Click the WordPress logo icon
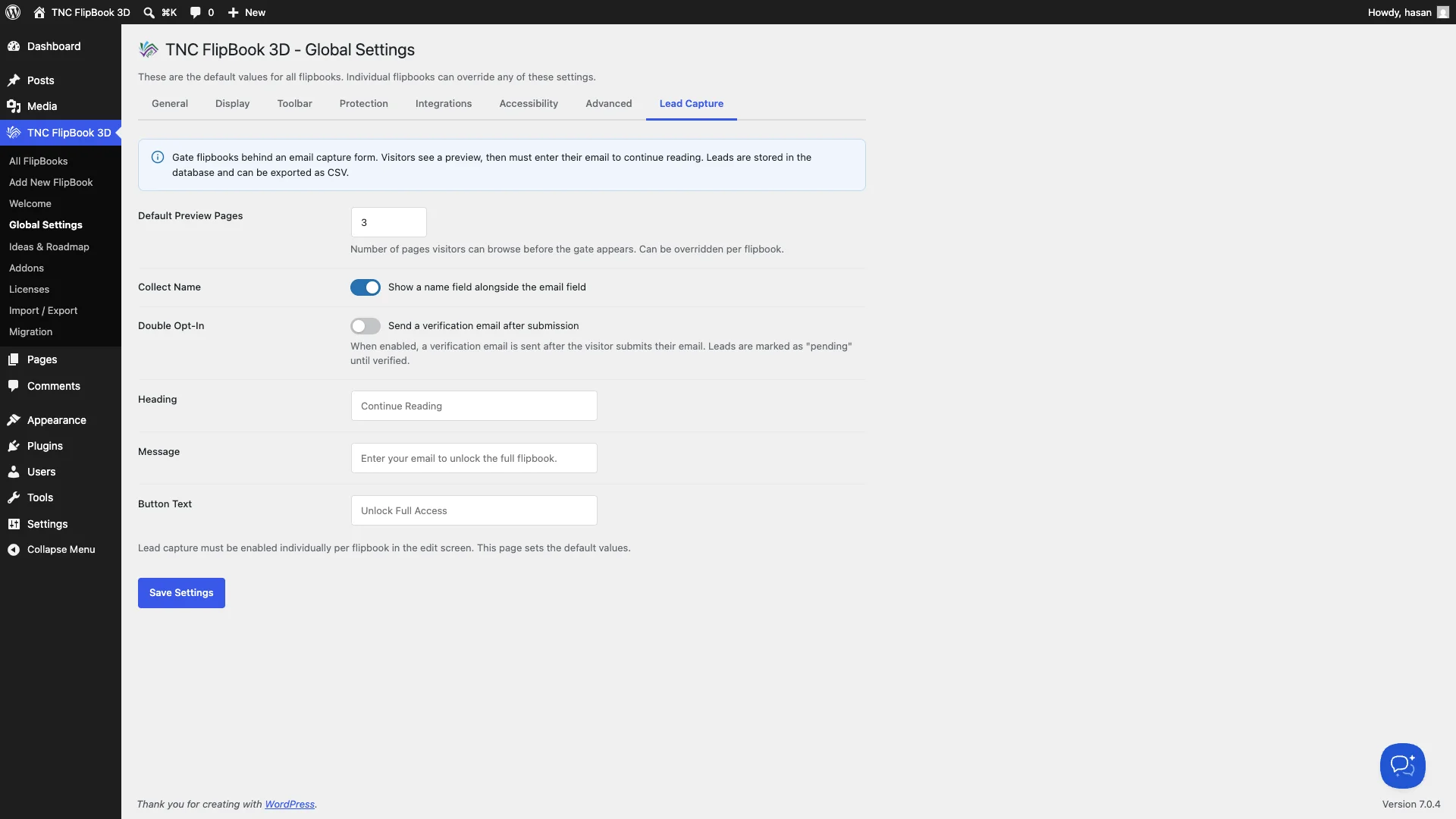The width and height of the screenshot is (1456, 819). click(x=13, y=12)
